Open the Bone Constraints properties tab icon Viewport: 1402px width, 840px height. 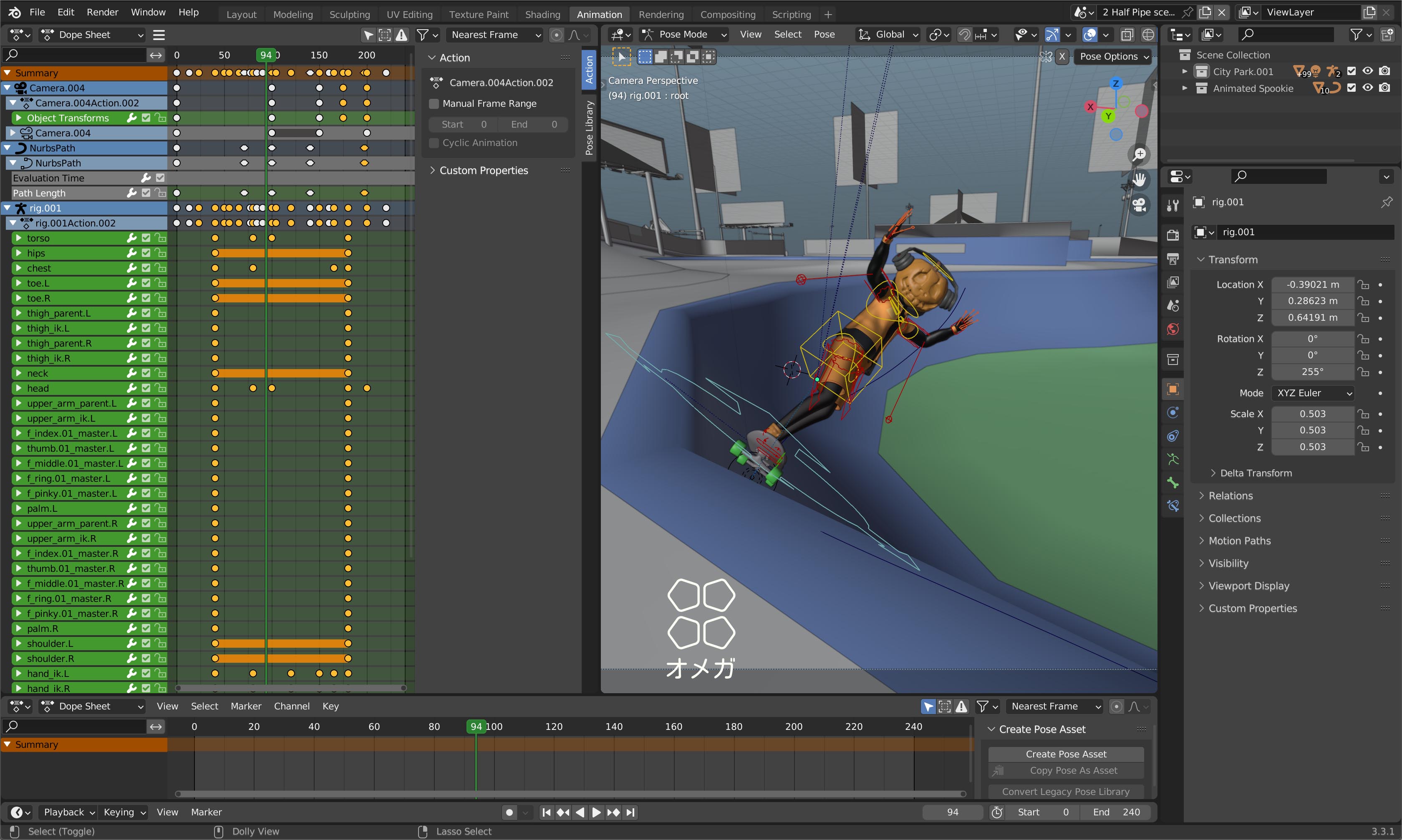(1173, 506)
